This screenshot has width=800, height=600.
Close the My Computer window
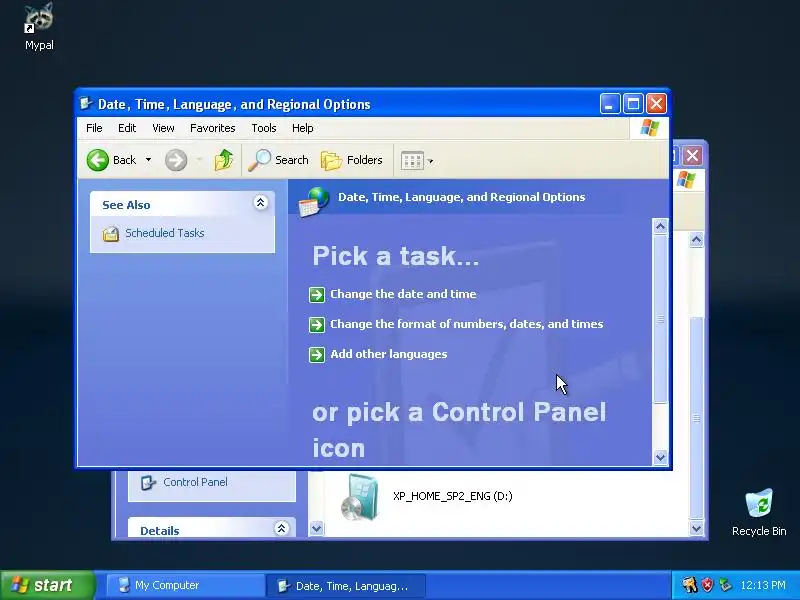point(692,155)
